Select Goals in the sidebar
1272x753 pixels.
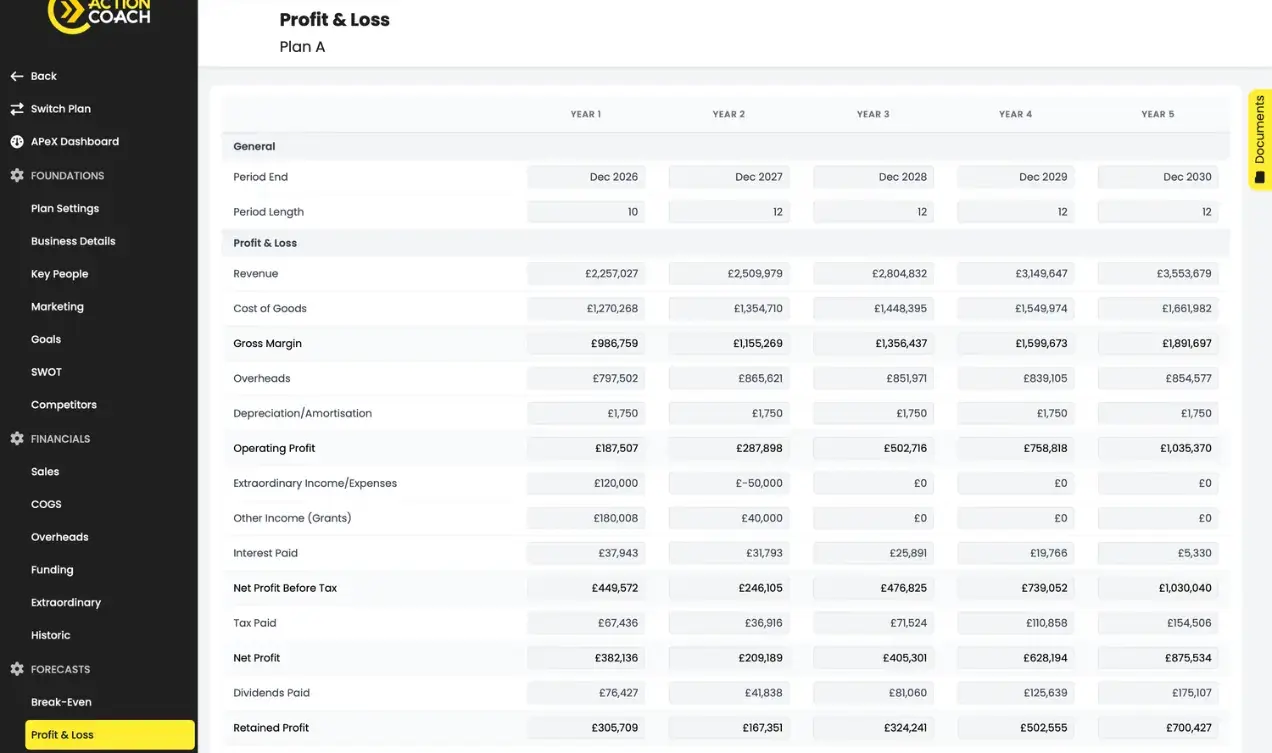pyautogui.click(x=46, y=340)
